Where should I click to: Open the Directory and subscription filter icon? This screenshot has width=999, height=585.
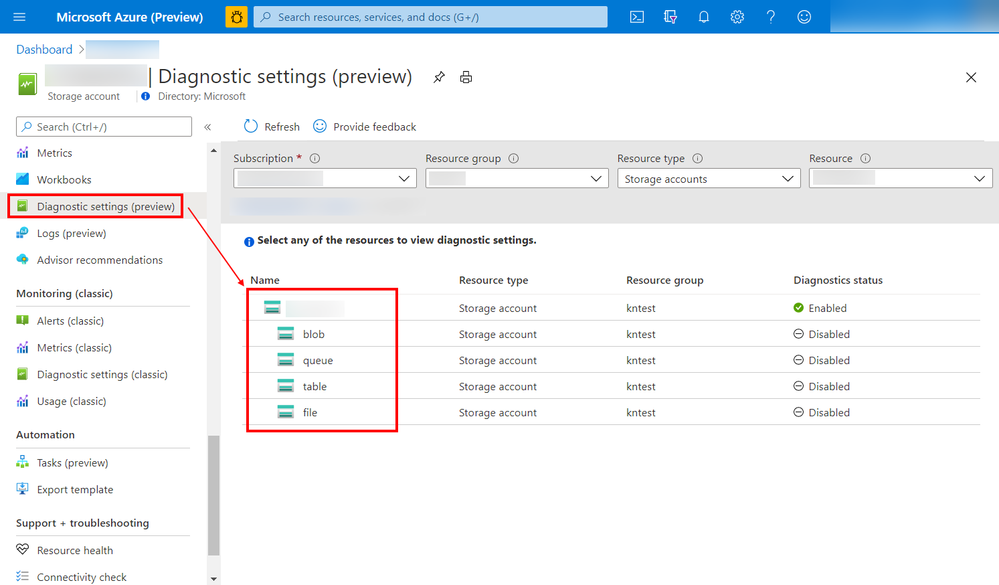(670, 17)
